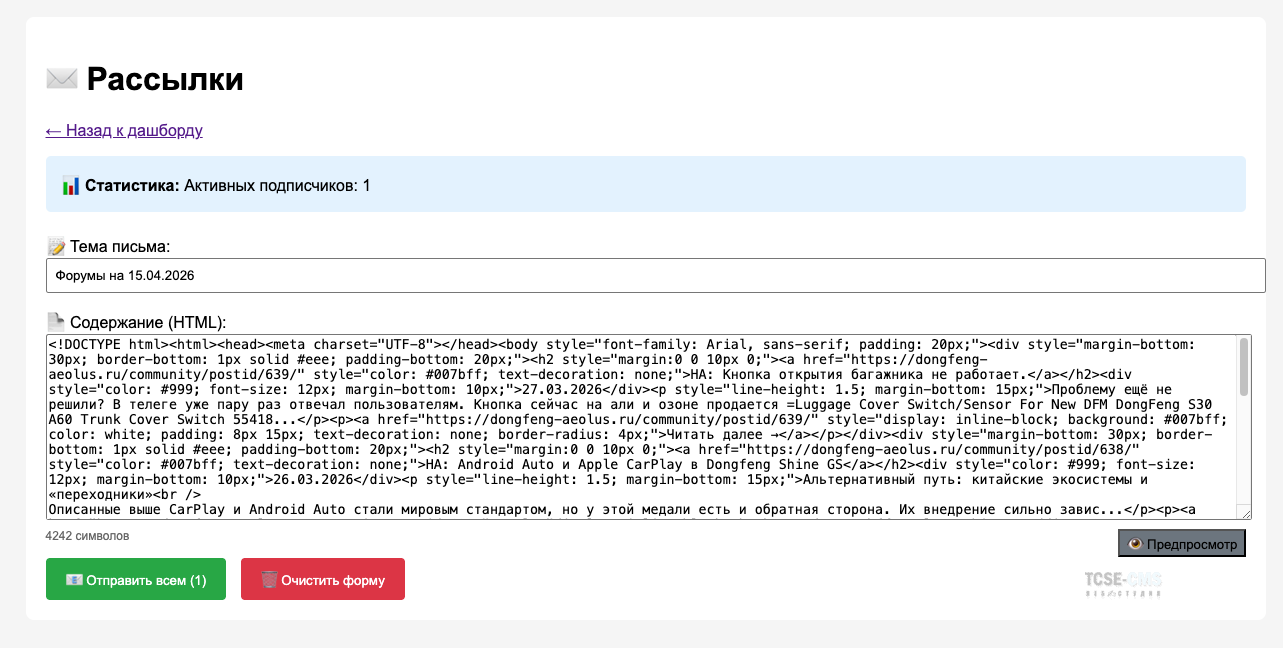Click the 4242 символов character counter

pos(88,536)
